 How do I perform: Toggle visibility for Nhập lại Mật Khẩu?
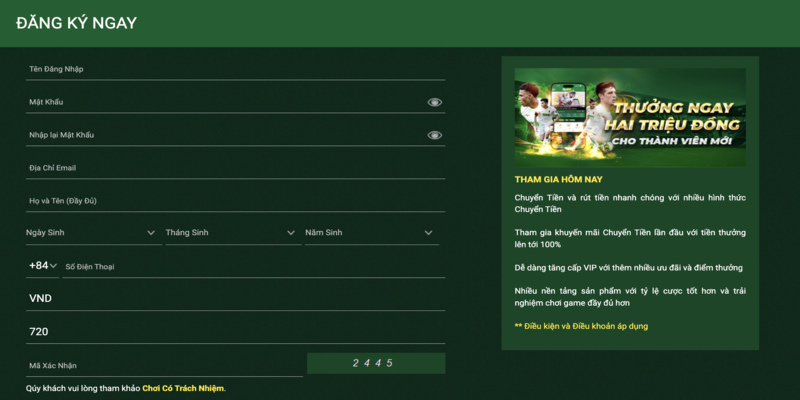[x=434, y=135]
